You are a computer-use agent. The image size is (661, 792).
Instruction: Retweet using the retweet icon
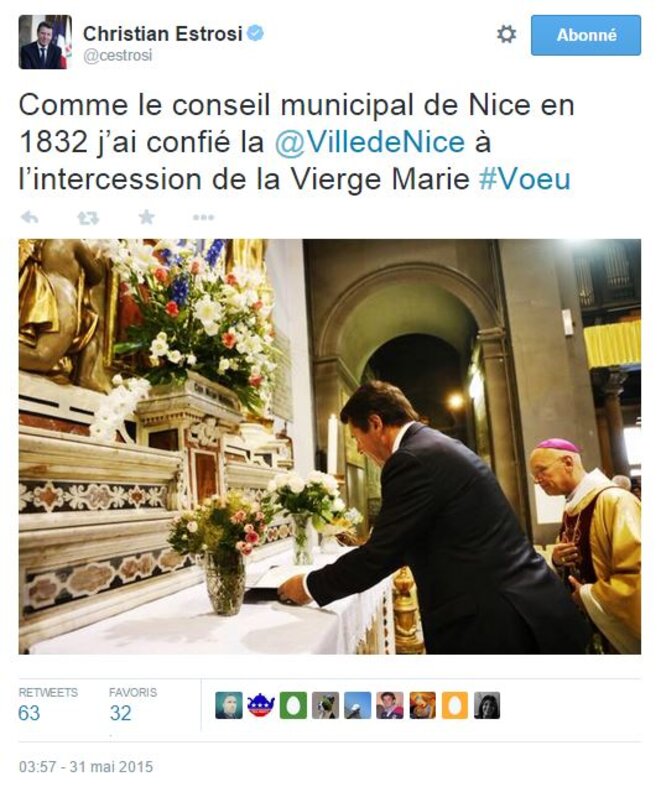point(88,218)
